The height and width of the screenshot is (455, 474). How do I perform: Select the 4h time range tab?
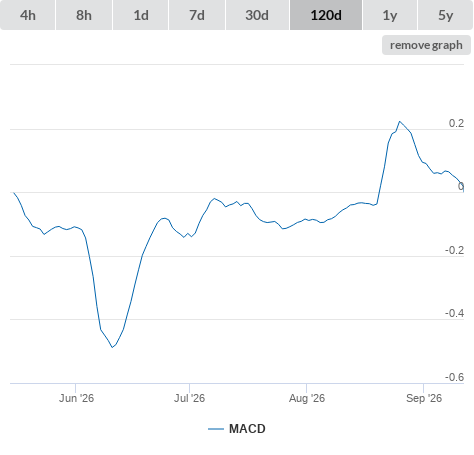coord(28,15)
